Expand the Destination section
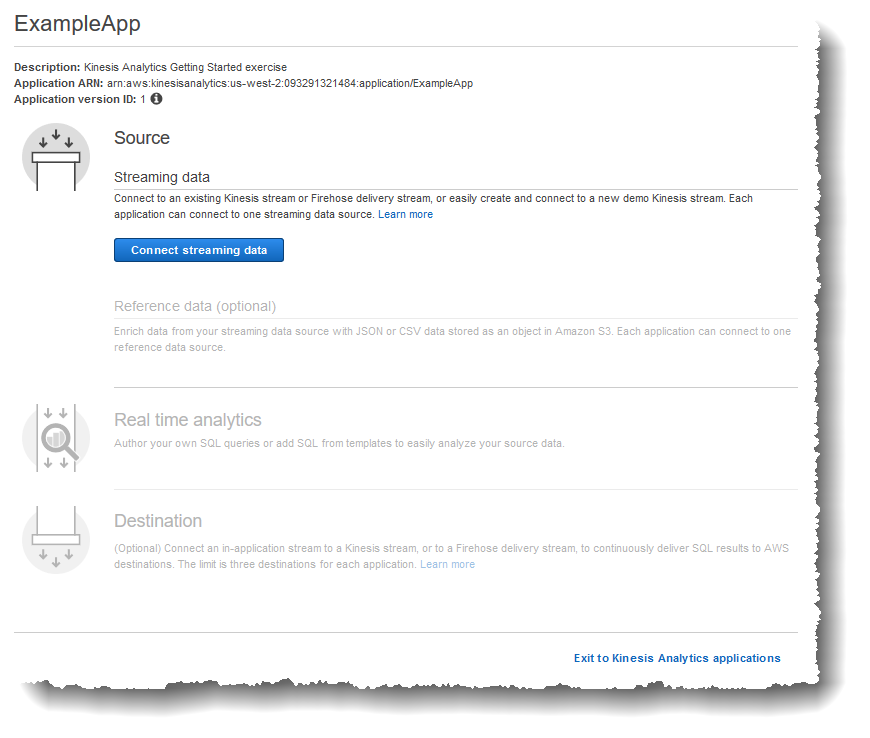 pos(158,521)
